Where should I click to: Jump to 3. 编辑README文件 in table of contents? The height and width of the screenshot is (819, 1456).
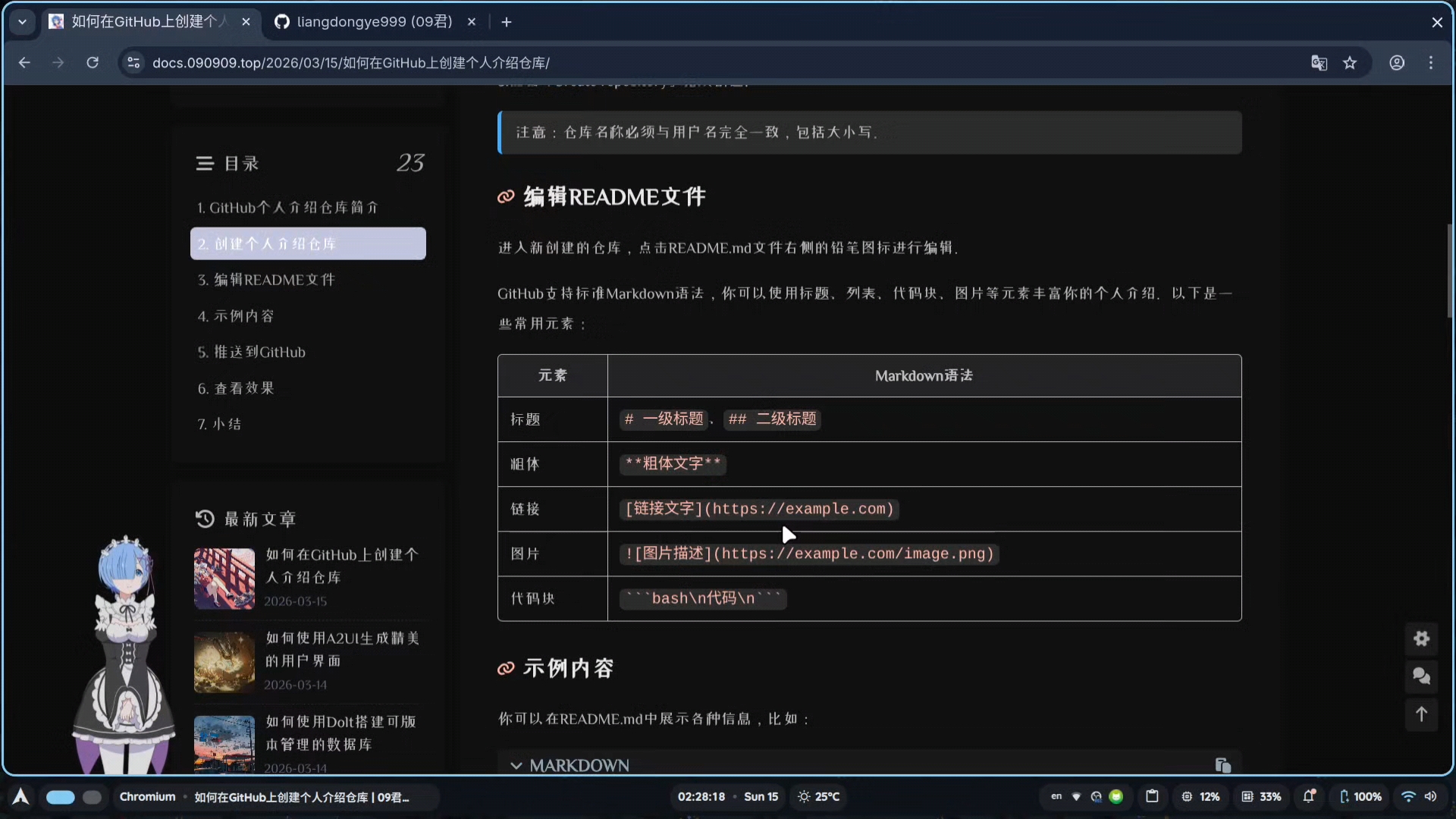pyautogui.click(x=266, y=280)
